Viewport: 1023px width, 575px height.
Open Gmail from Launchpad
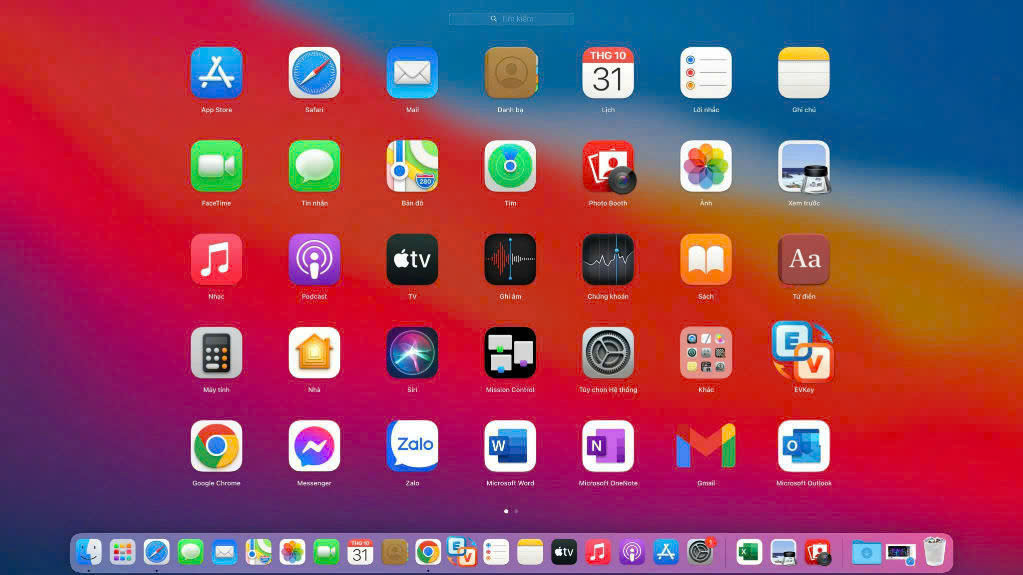706,446
